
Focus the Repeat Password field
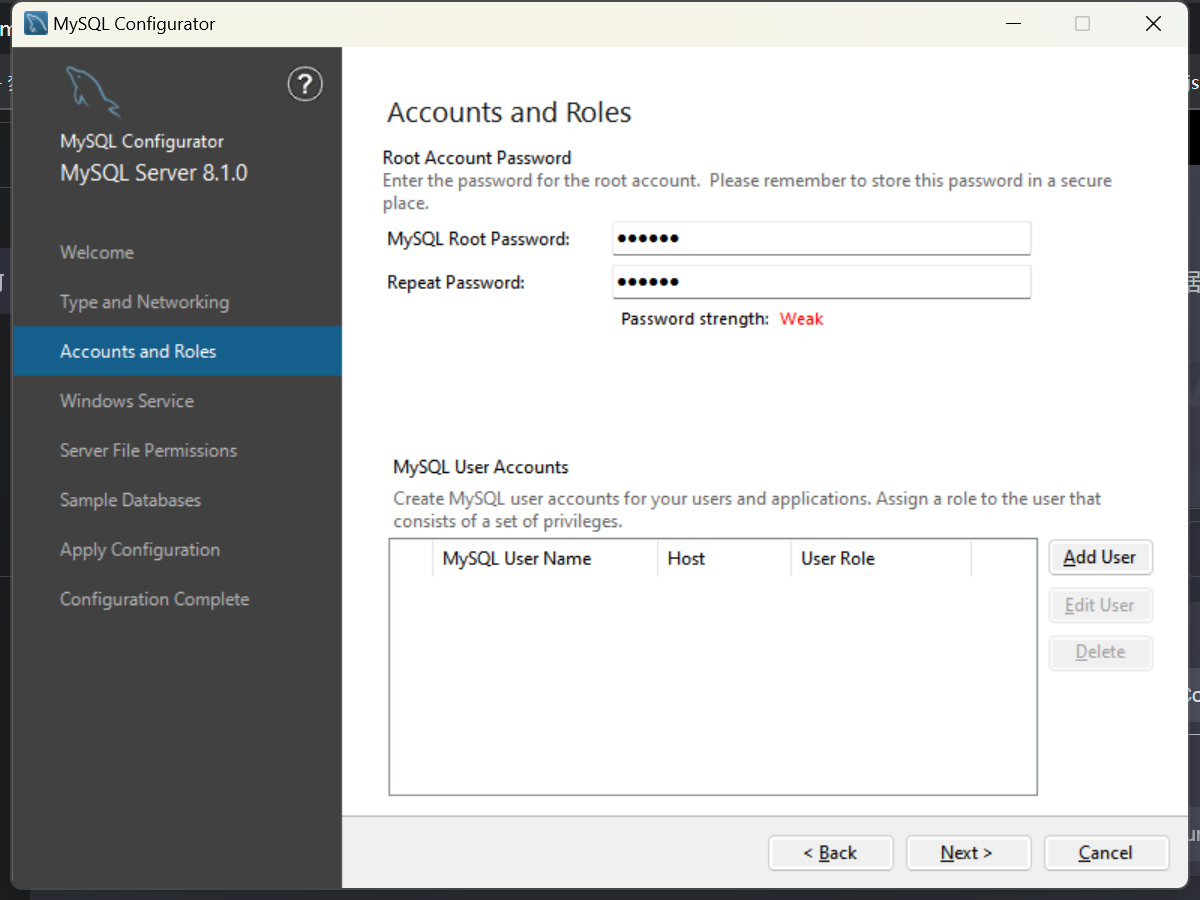tap(821, 282)
